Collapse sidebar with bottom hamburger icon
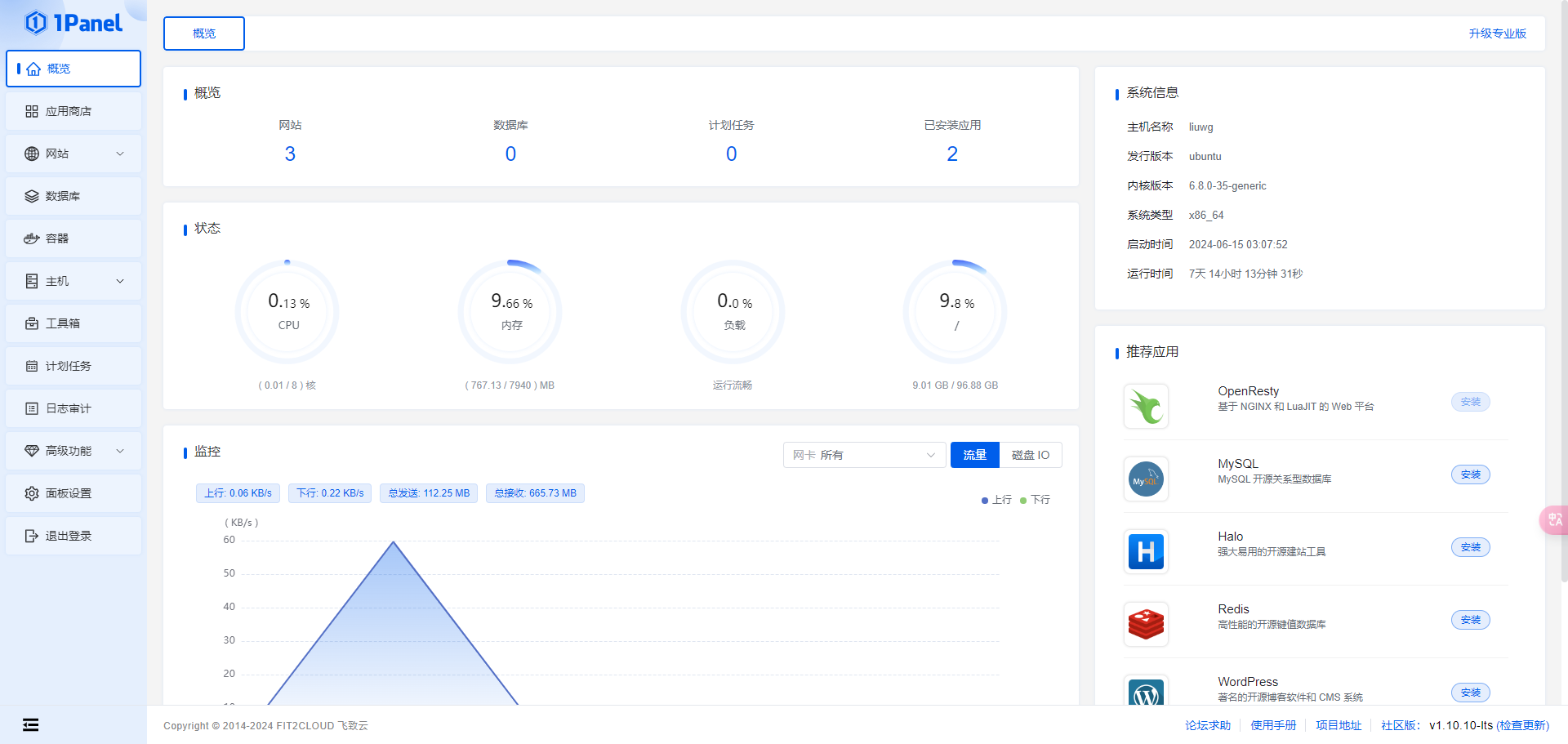The image size is (1568, 744). [x=31, y=724]
